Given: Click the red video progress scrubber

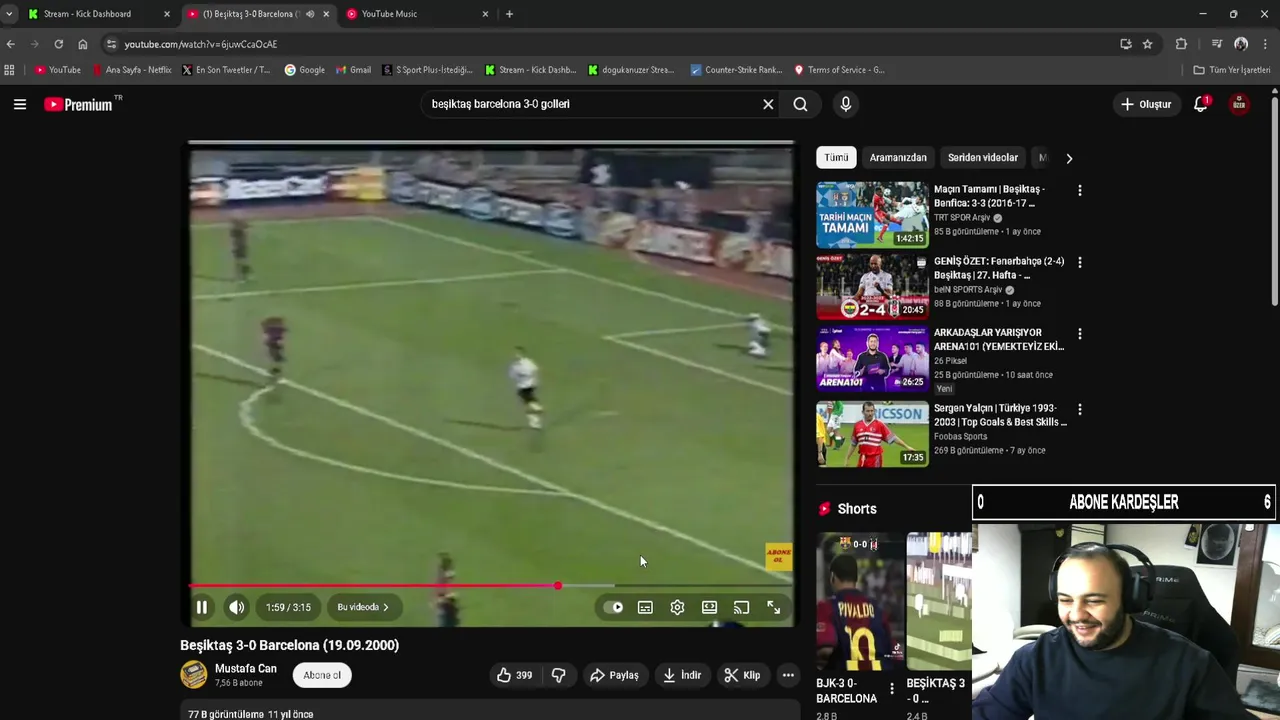Looking at the screenshot, I should (x=557, y=586).
